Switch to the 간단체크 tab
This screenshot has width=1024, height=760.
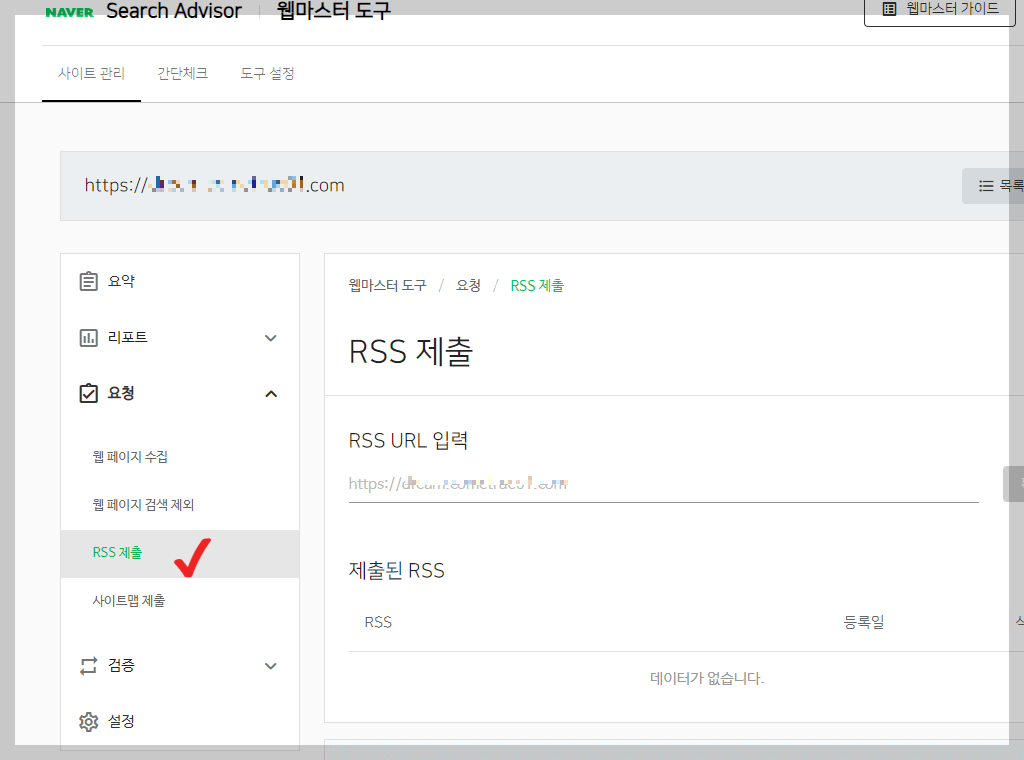click(183, 73)
